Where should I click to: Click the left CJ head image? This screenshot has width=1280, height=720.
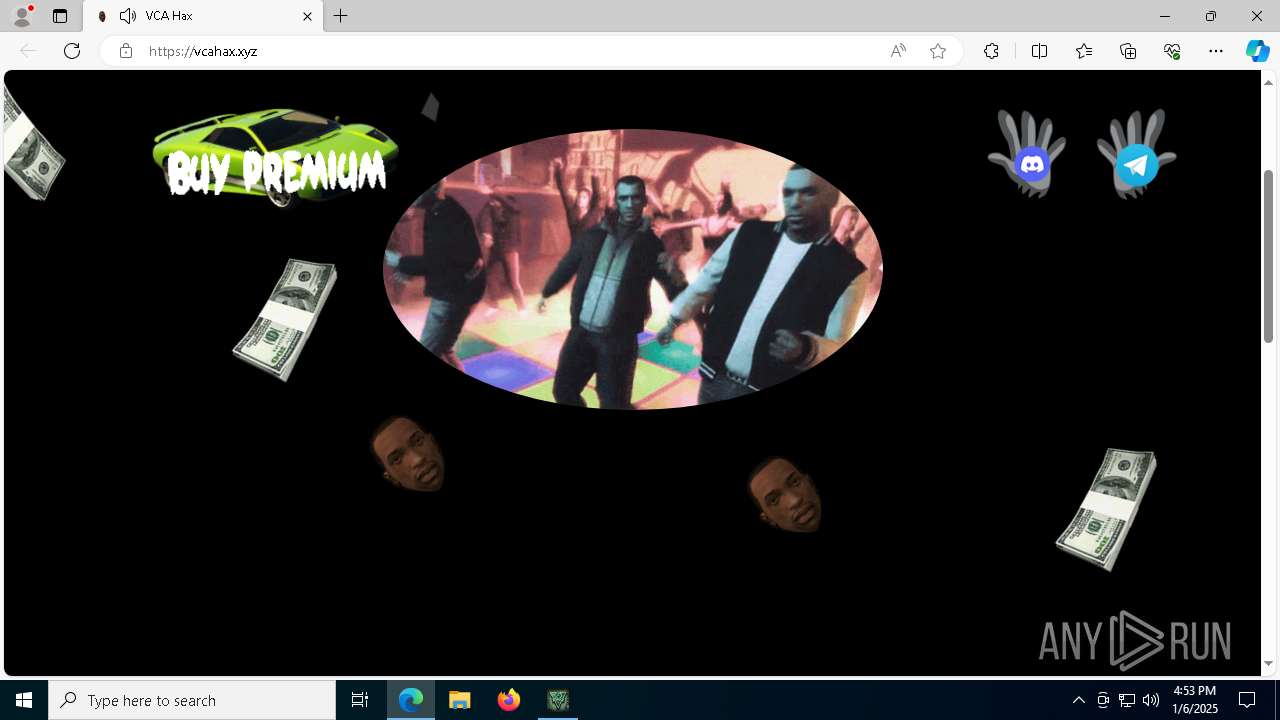click(408, 454)
